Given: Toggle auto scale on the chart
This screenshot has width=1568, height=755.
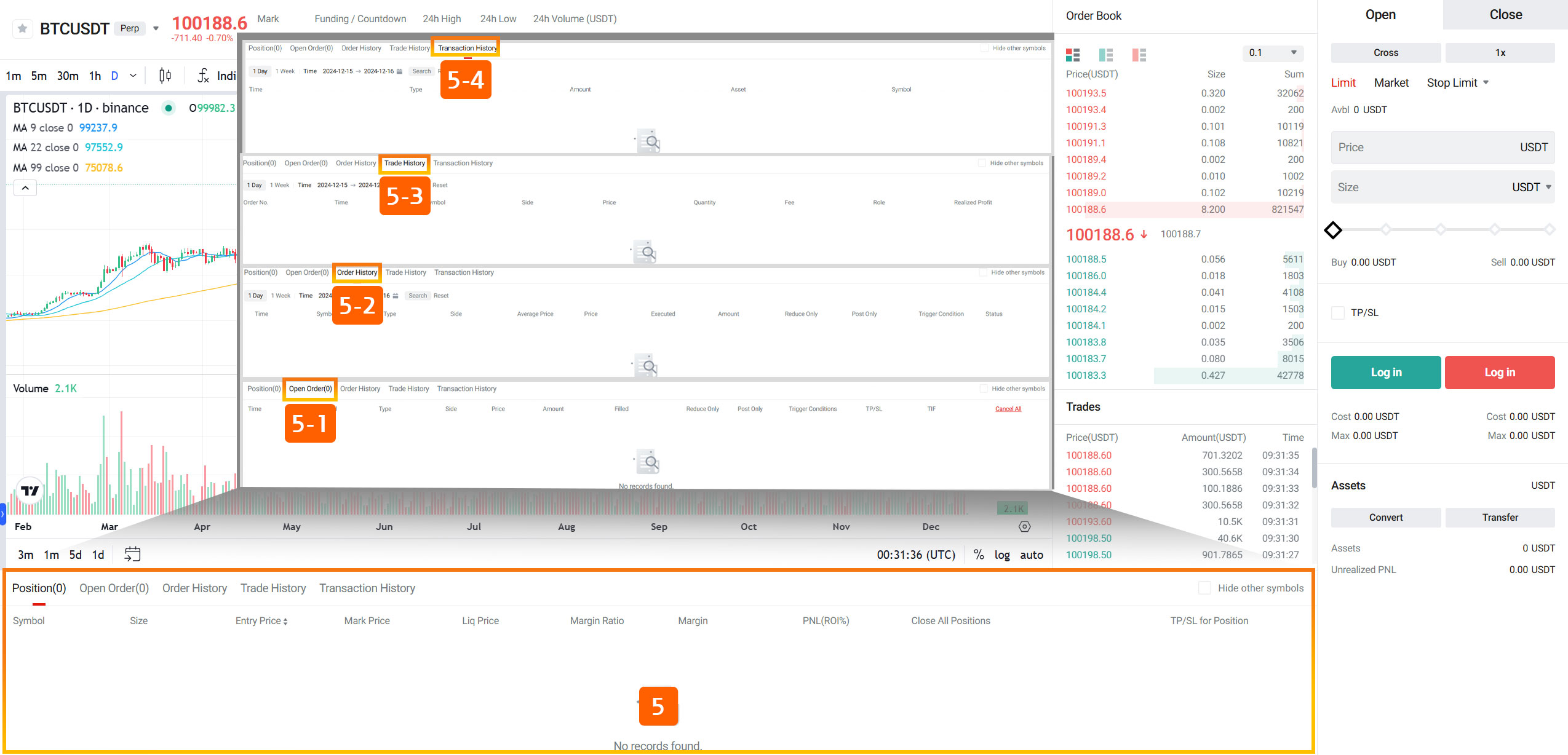Looking at the screenshot, I should pos(1032,555).
